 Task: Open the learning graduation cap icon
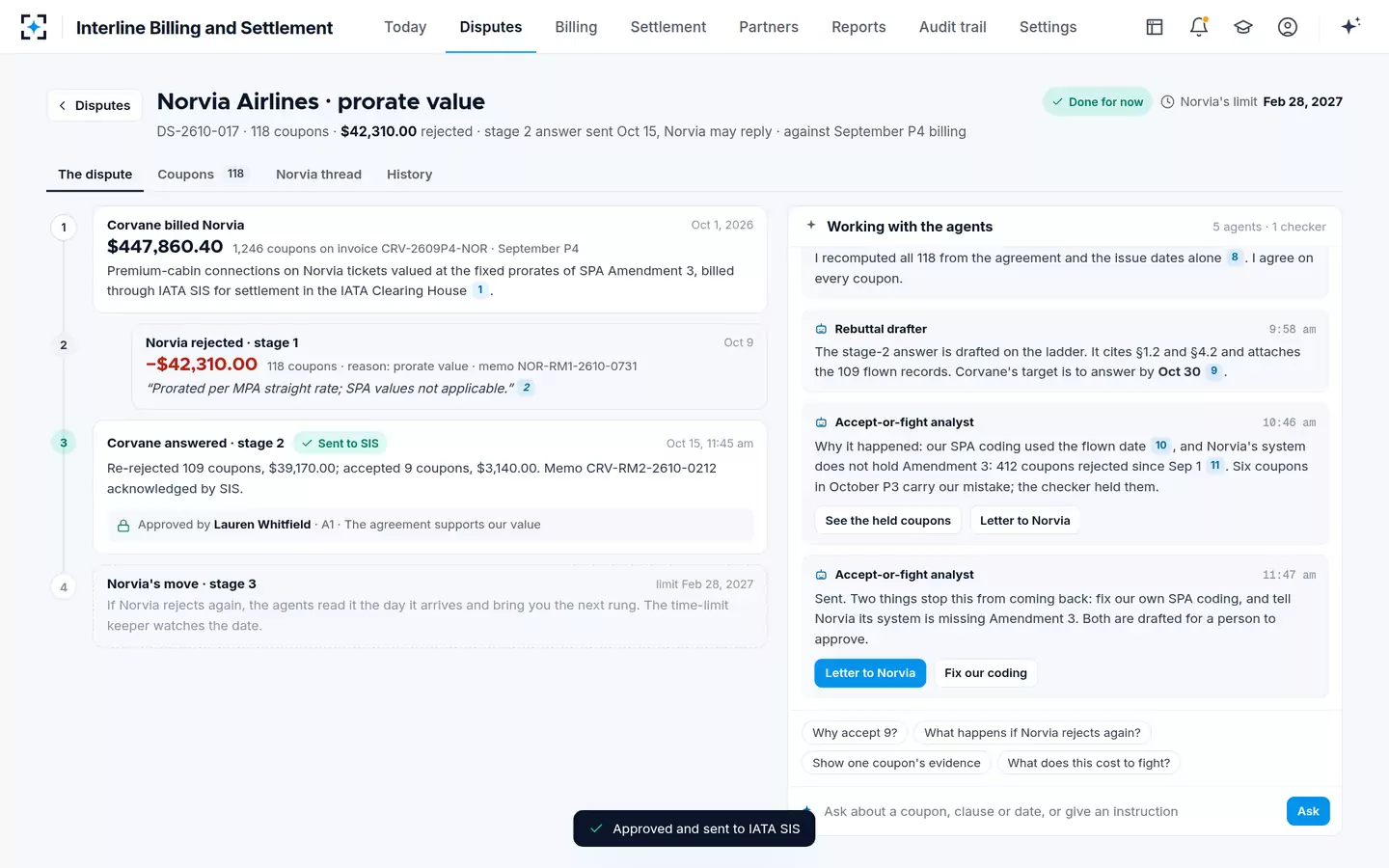click(1243, 27)
